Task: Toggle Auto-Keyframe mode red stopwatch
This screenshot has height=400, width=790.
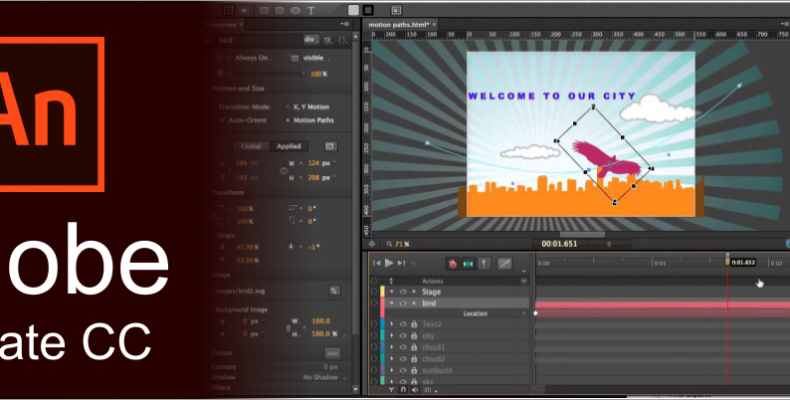Action: pyautogui.click(x=452, y=263)
